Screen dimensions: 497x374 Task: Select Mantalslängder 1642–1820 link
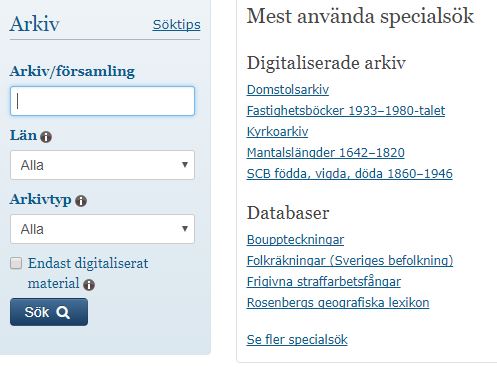point(325,153)
